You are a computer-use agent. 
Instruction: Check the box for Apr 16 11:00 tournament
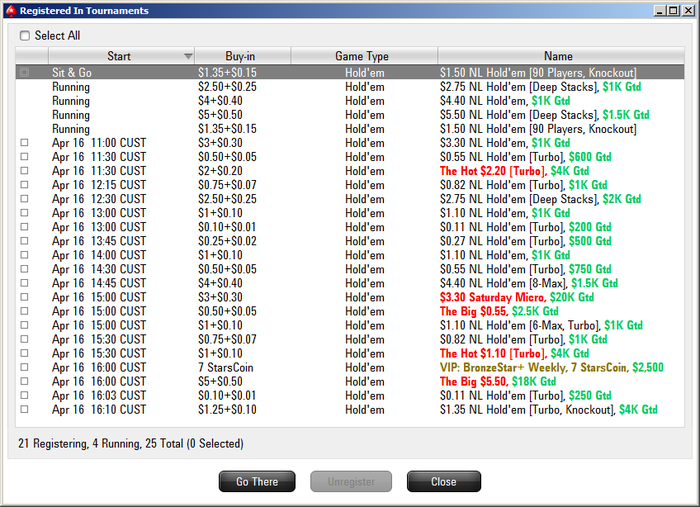click(x=25, y=142)
